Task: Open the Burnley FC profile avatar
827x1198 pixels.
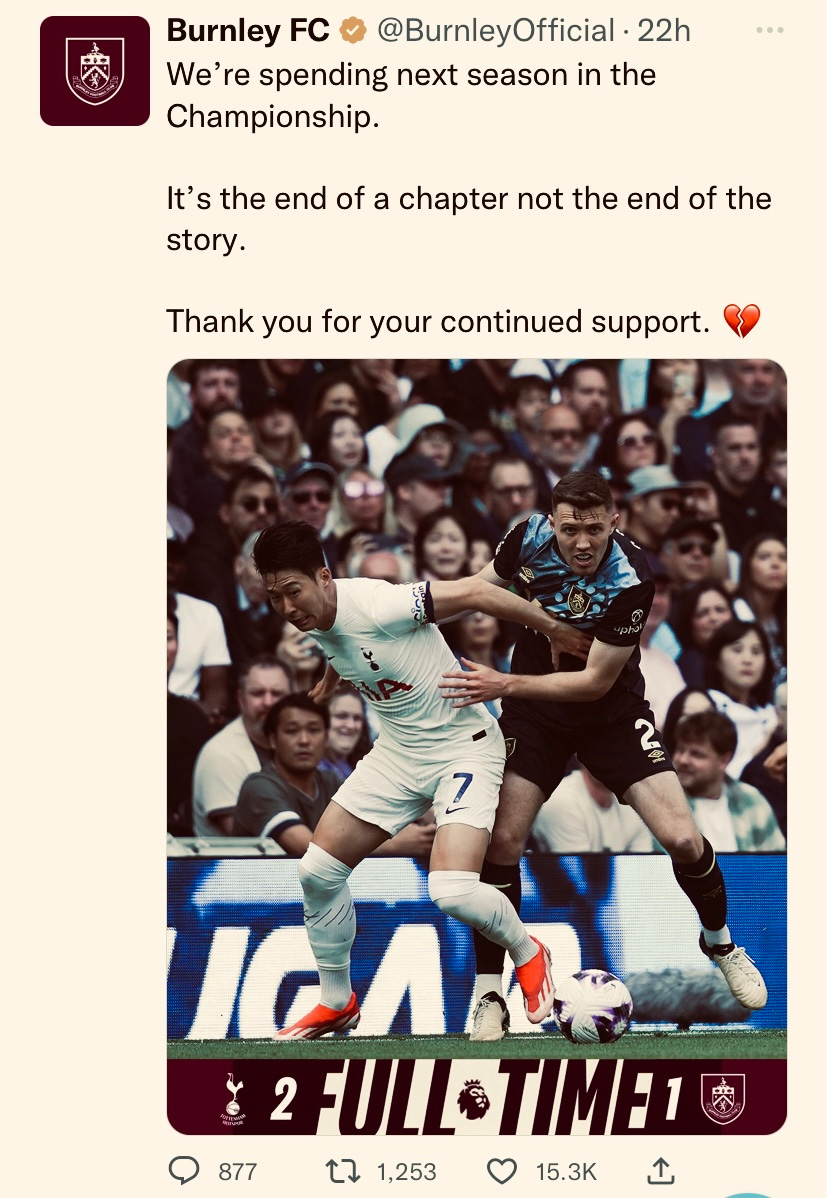Action: point(95,71)
